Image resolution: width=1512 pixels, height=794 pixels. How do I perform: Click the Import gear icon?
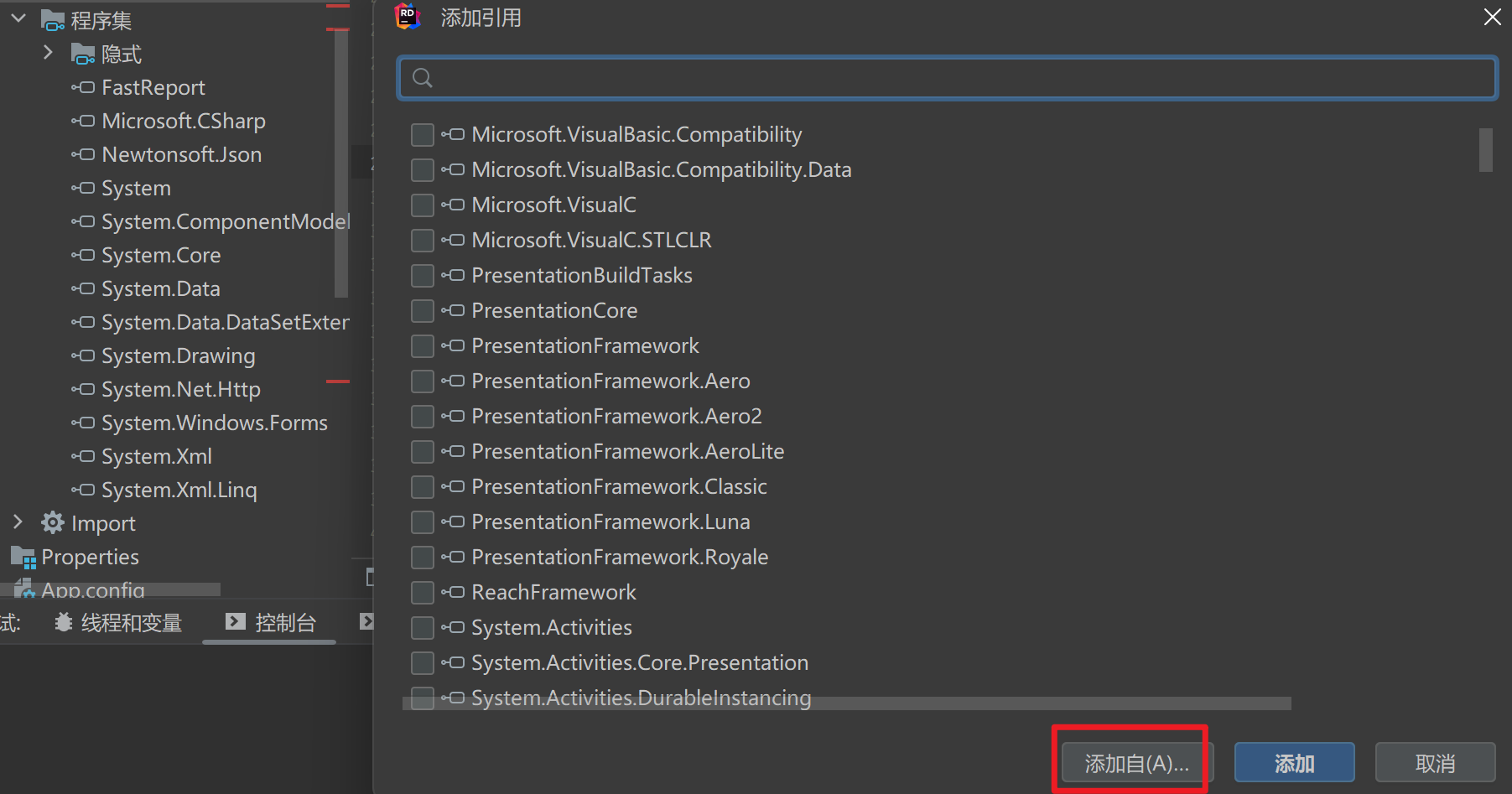click(53, 523)
